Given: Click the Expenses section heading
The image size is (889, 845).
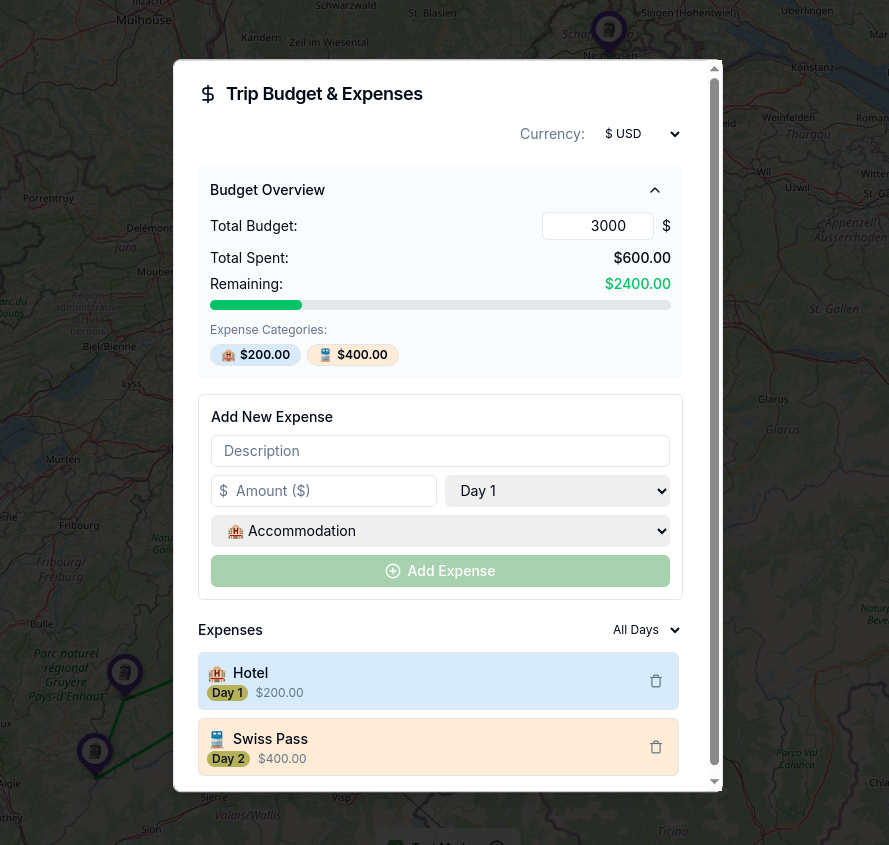Looking at the screenshot, I should coord(230,630).
